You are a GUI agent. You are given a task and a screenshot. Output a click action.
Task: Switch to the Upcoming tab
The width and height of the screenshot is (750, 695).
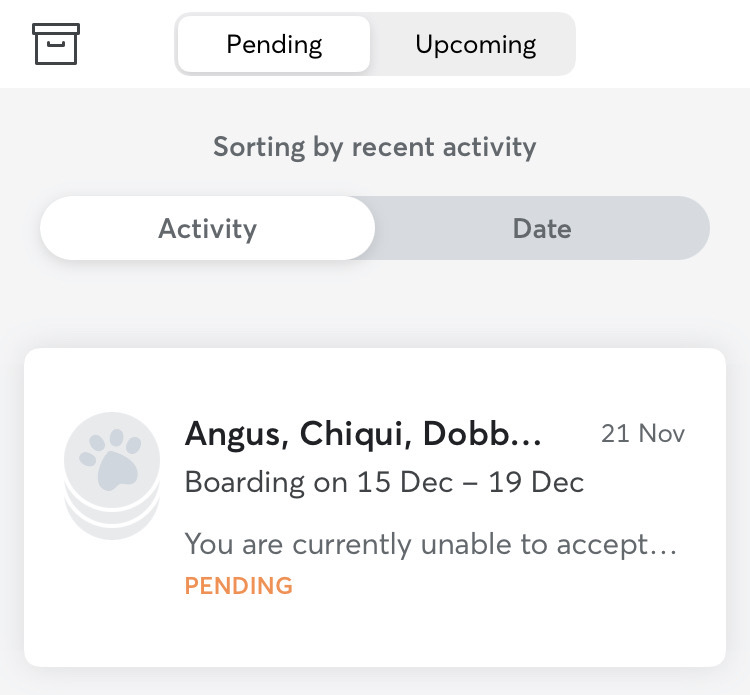[475, 44]
